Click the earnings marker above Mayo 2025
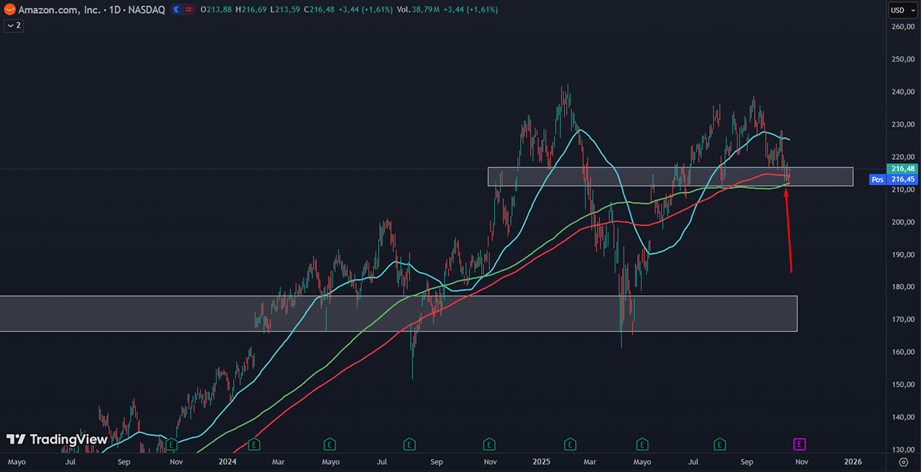 coord(642,444)
